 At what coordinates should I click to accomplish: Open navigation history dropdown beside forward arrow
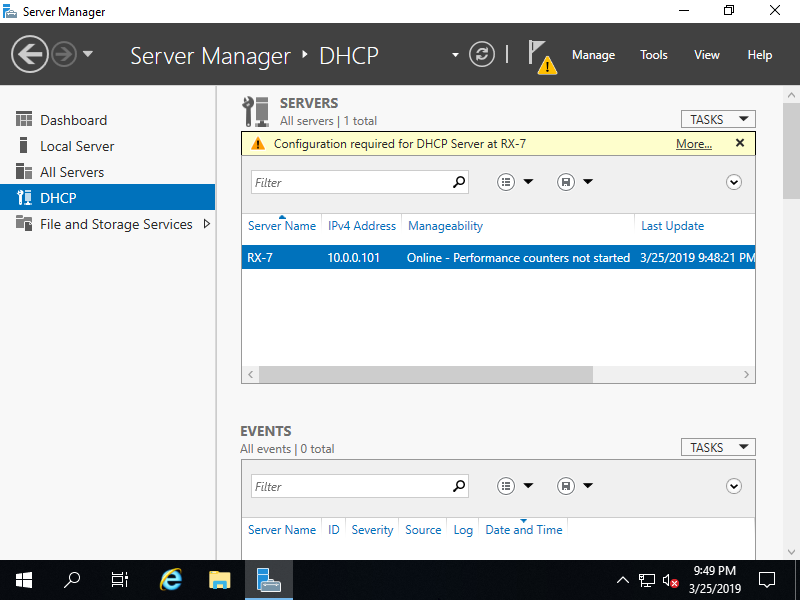click(88, 54)
